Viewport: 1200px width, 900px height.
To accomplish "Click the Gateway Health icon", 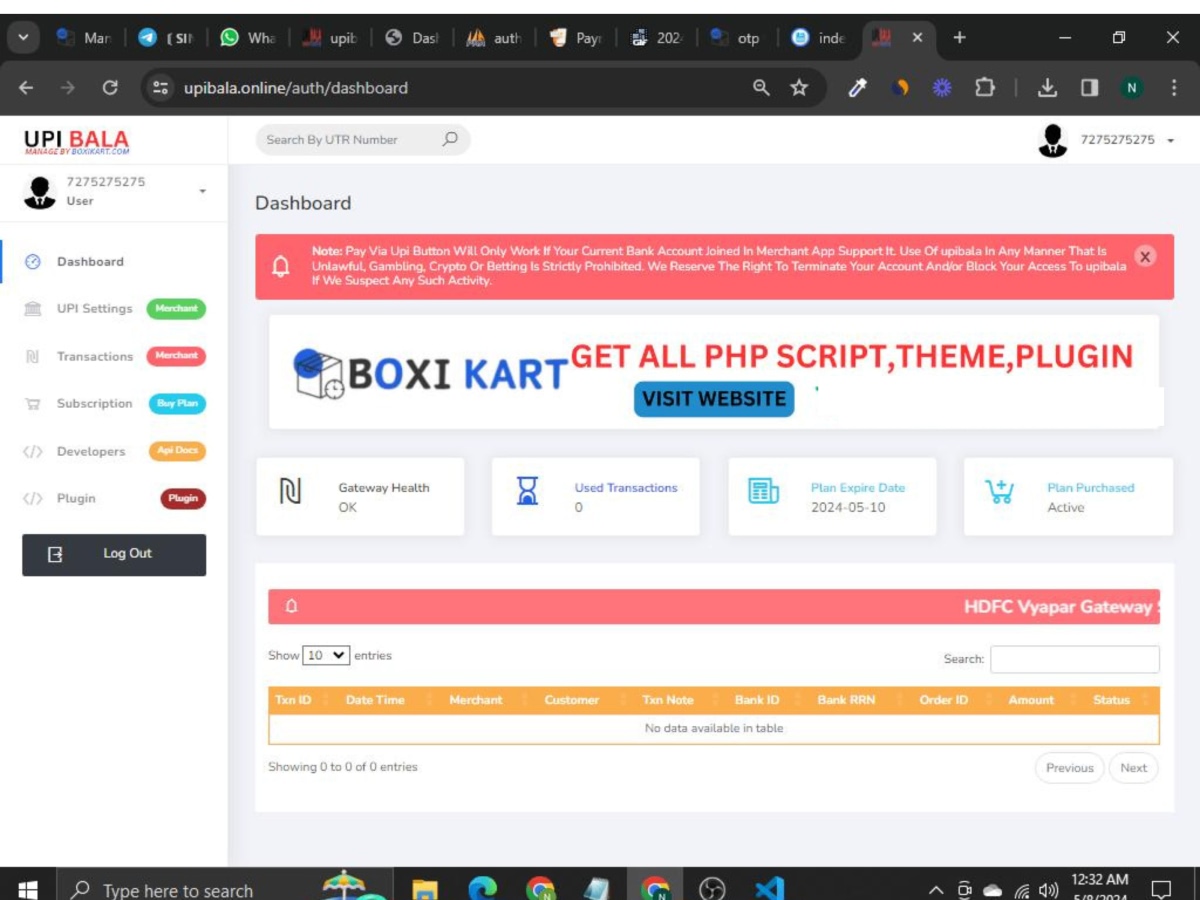I will click(x=290, y=491).
